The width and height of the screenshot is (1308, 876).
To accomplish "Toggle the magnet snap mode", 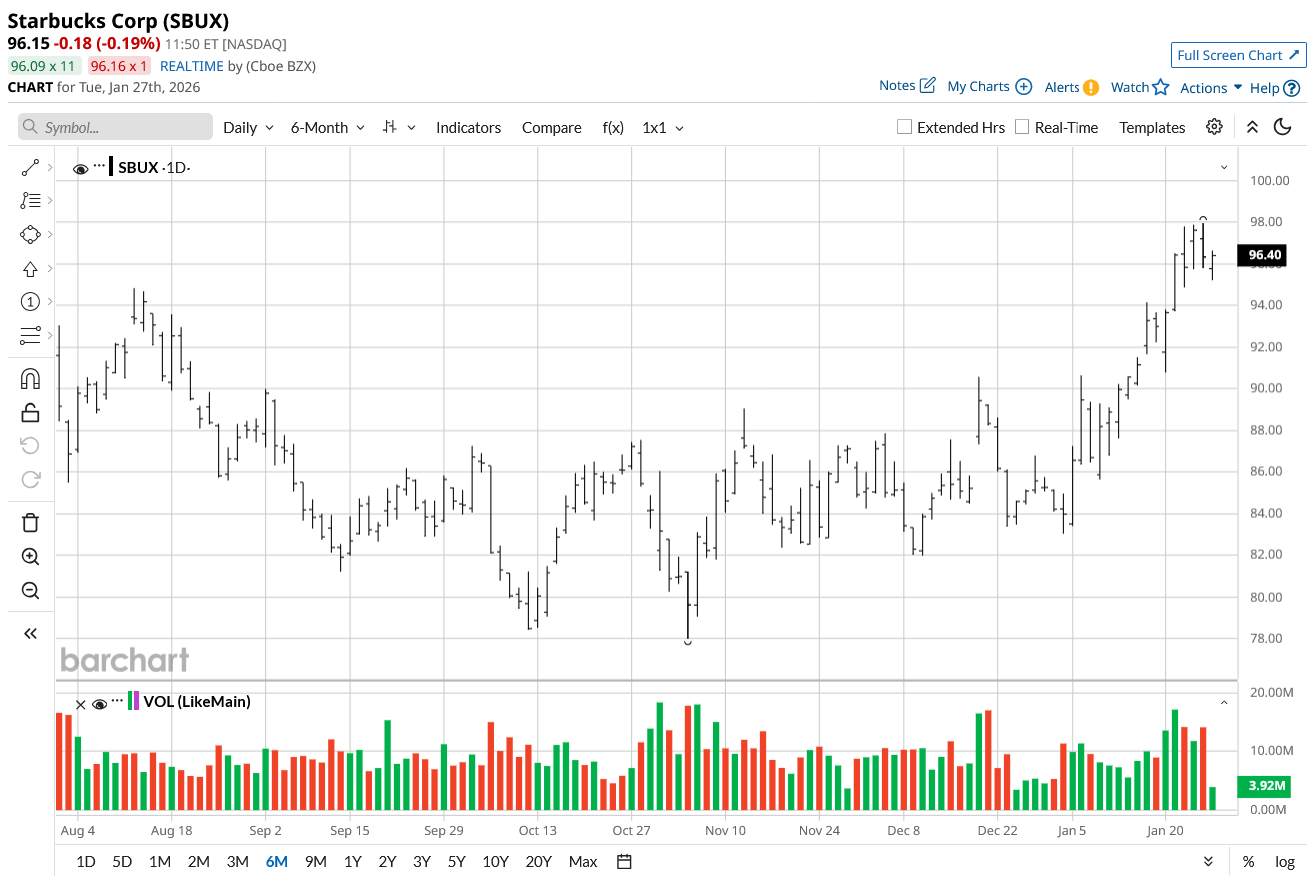I will [x=30, y=379].
